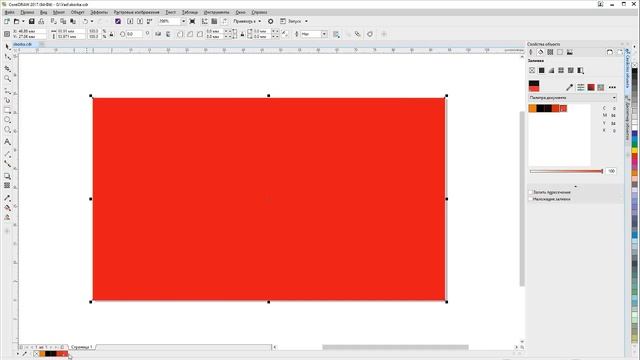Select the Artistic Media tool
The height and width of the screenshot is (360, 640).
point(7,100)
